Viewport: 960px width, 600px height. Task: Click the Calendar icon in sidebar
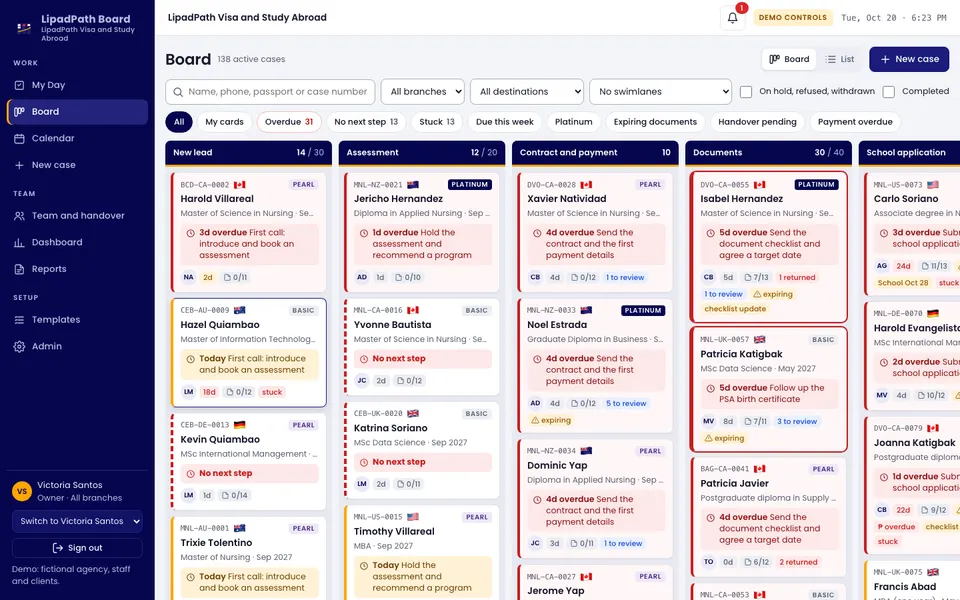click(x=20, y=138)
